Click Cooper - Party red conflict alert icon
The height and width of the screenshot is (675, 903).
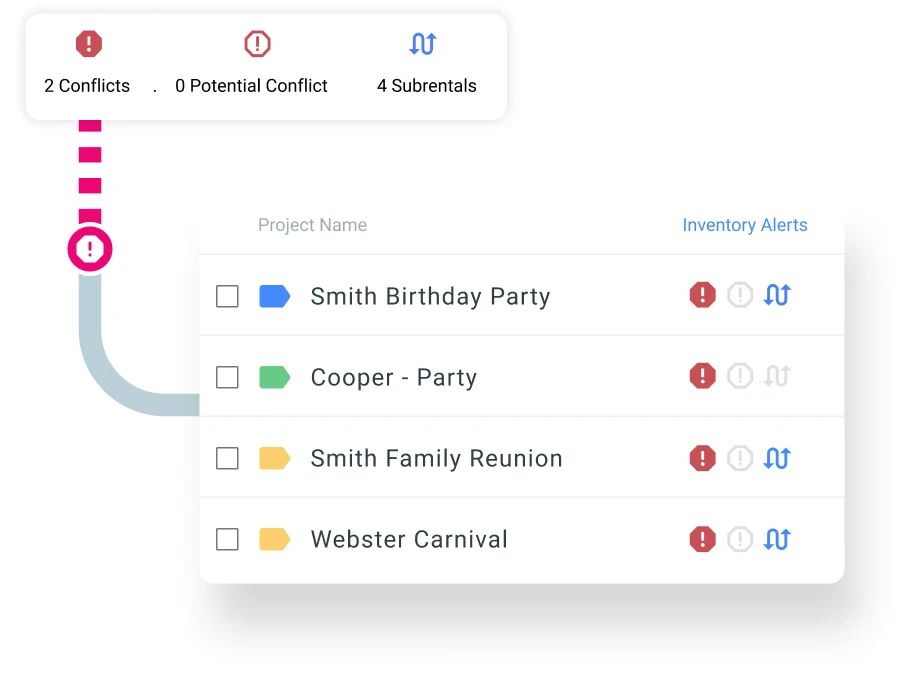click(x=703, y=376)
